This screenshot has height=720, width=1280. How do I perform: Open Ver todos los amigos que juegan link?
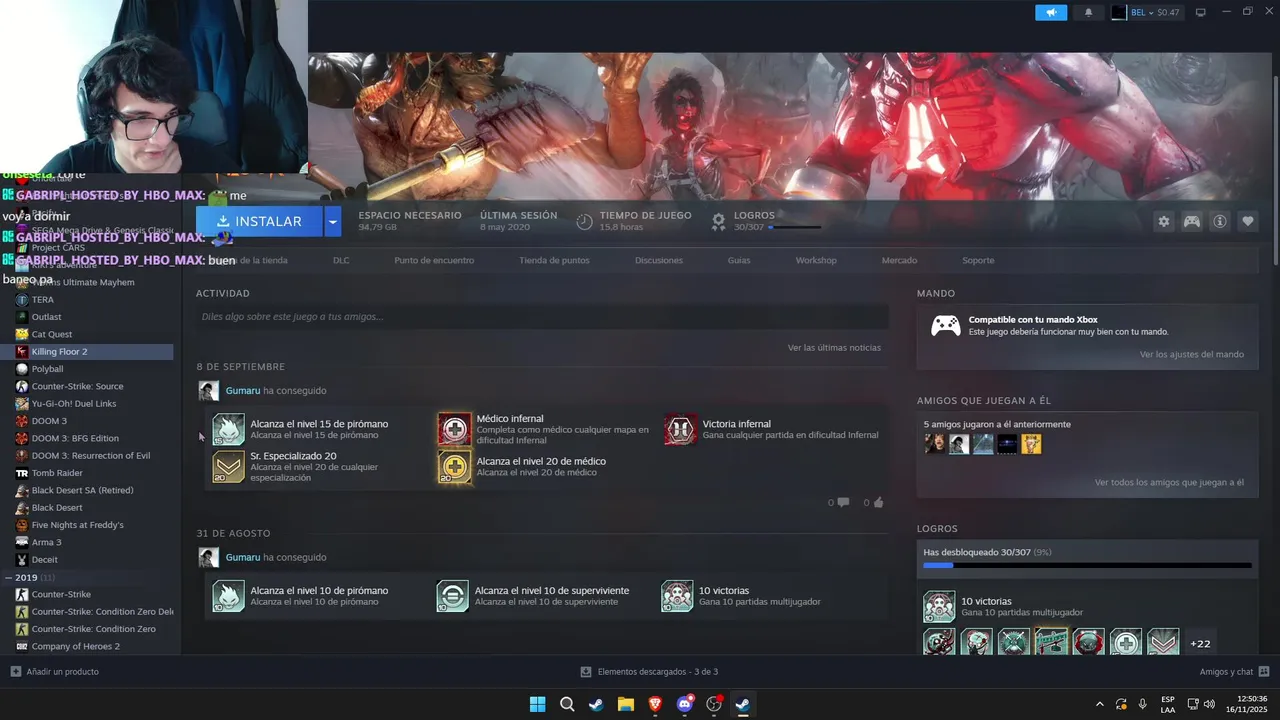[1169, 482]
